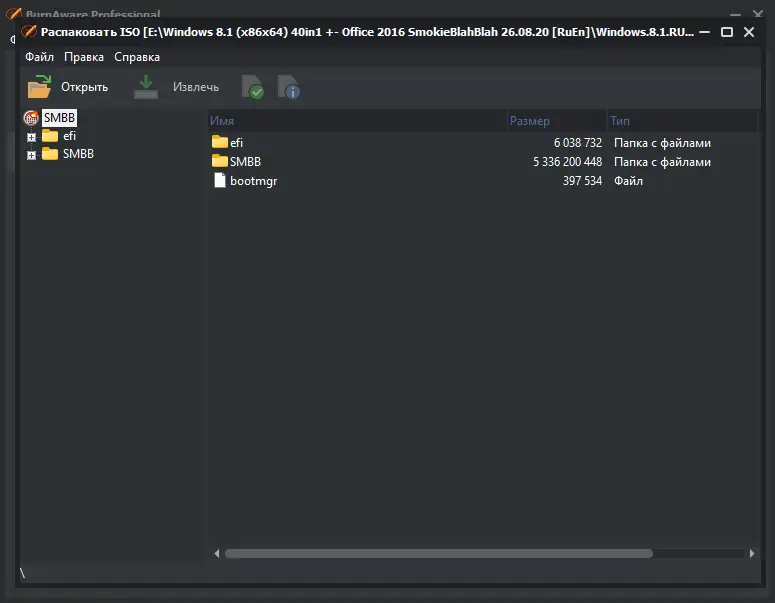Click the Извлечь toolbar label
775x603 pixels.
(x=196, y=87)
